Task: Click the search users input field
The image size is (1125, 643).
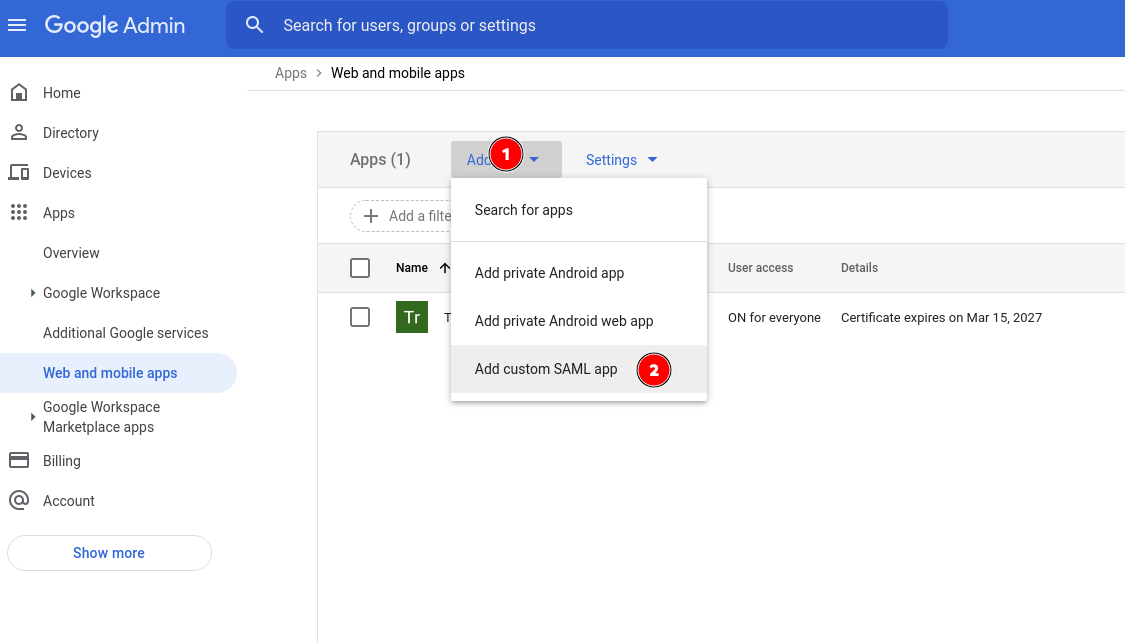Action: [x=600, y=25]
